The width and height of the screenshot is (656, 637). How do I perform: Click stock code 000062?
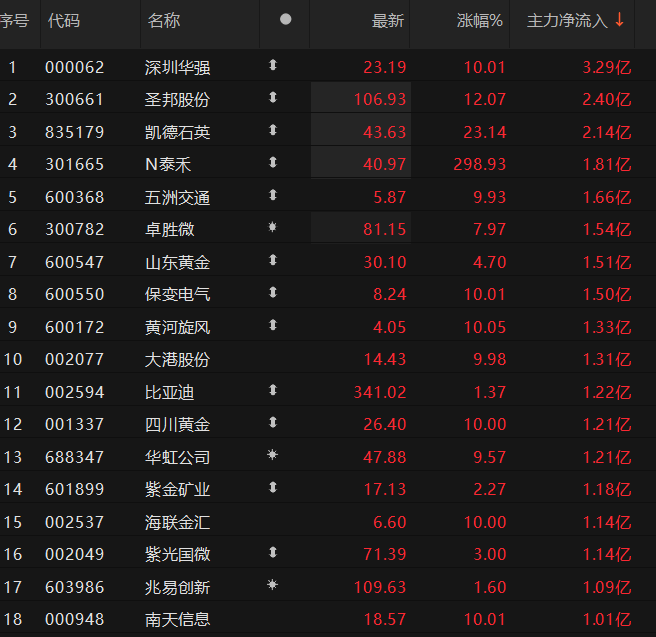pos(74,67)
